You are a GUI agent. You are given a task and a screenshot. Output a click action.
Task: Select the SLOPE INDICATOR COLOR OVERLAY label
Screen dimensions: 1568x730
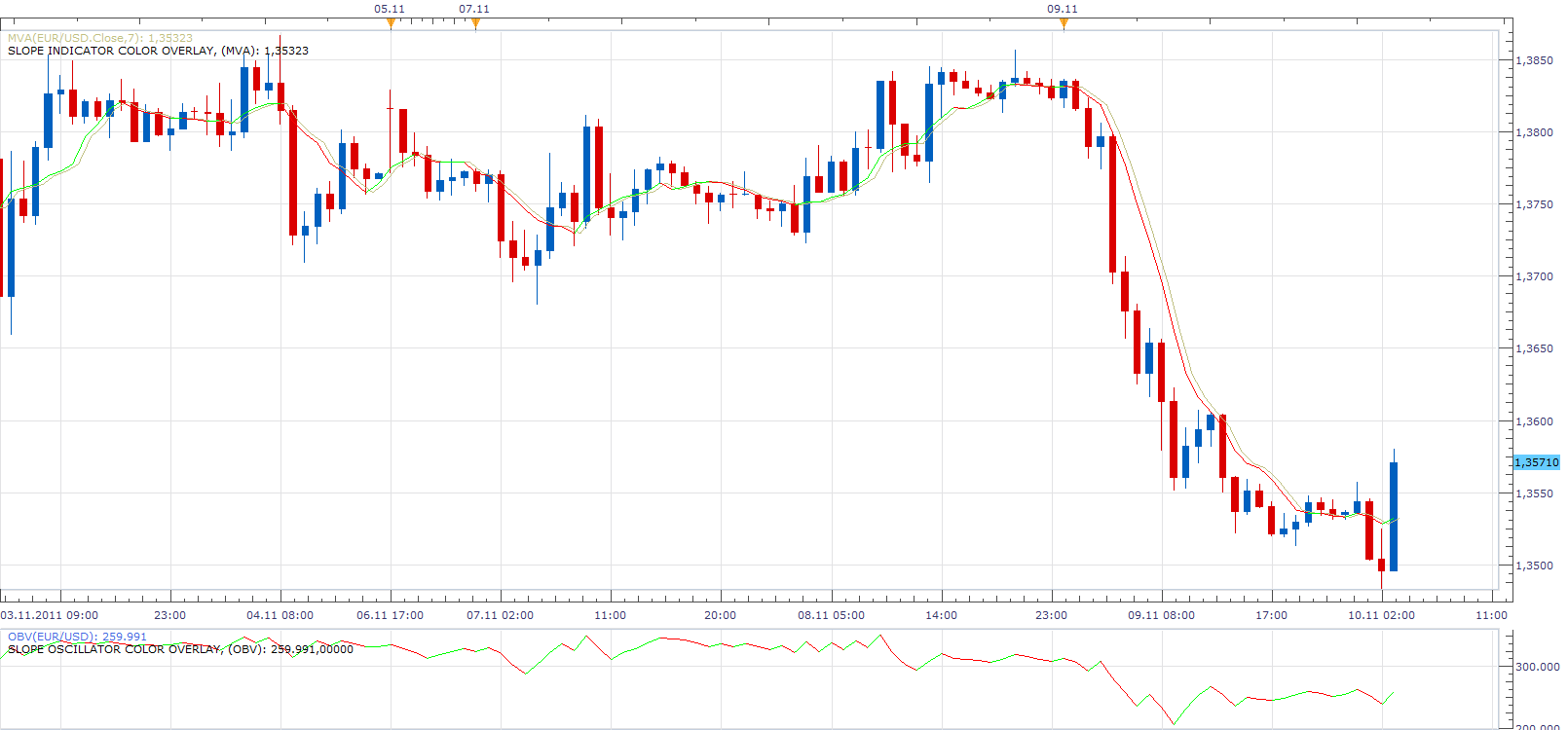pos(158,51)
